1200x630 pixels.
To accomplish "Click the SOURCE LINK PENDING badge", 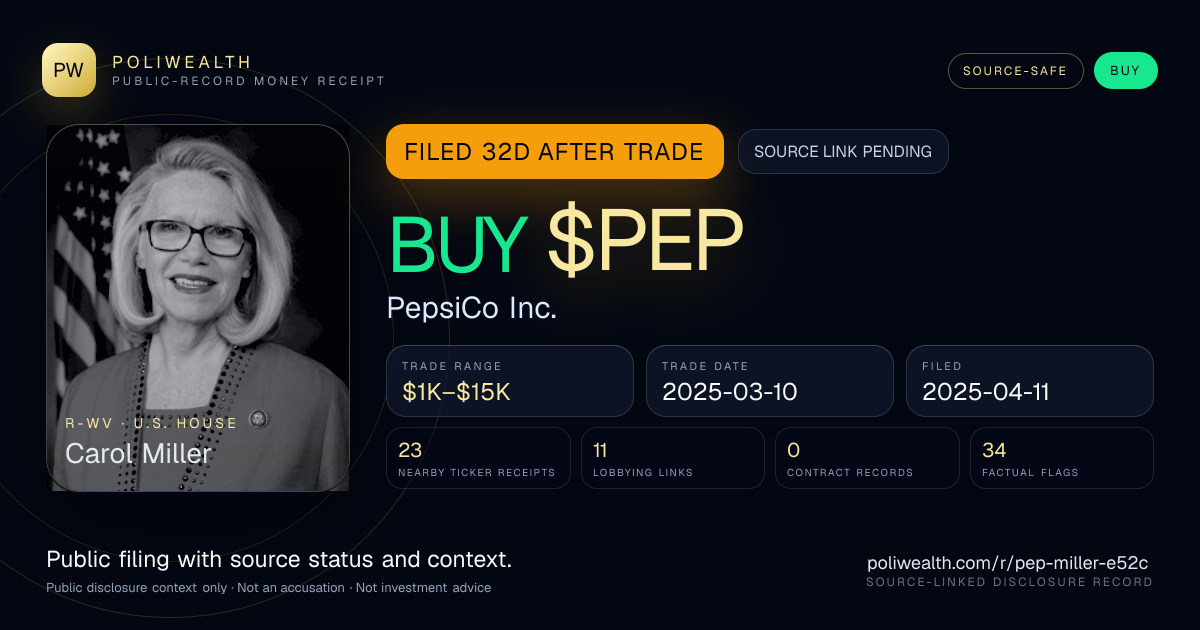I will point(843,152).
